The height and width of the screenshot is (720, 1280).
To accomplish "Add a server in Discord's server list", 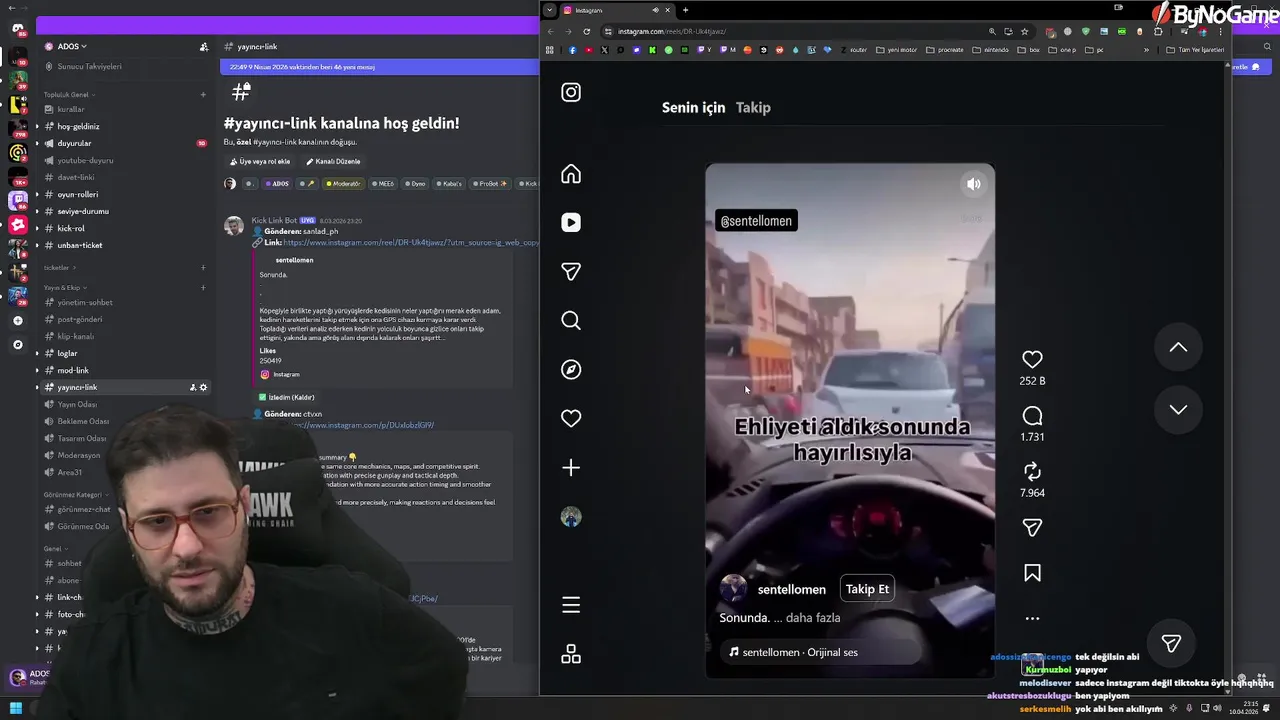I will (17, 321).
